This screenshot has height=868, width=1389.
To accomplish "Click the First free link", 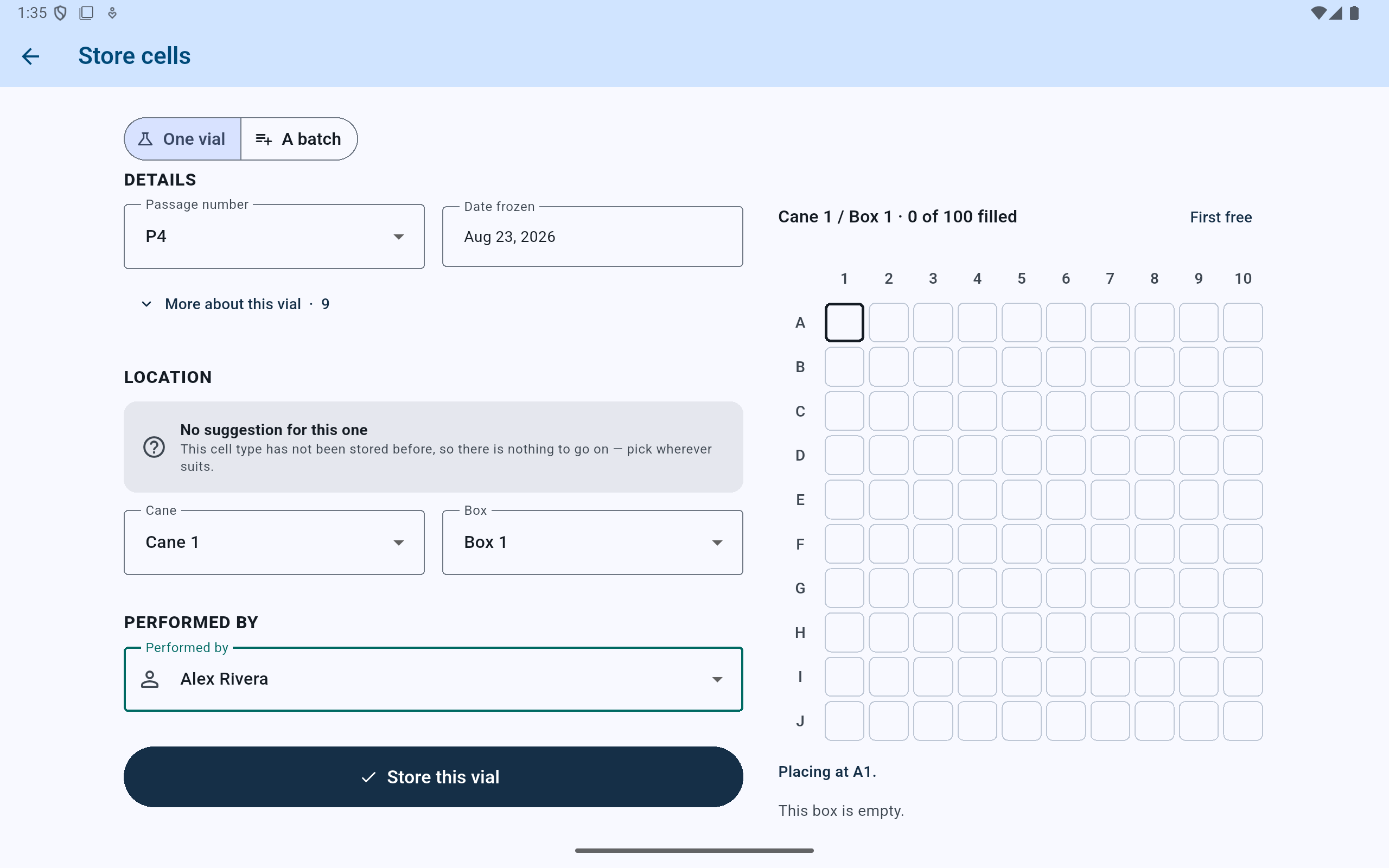I will [x=1221, y=217].
